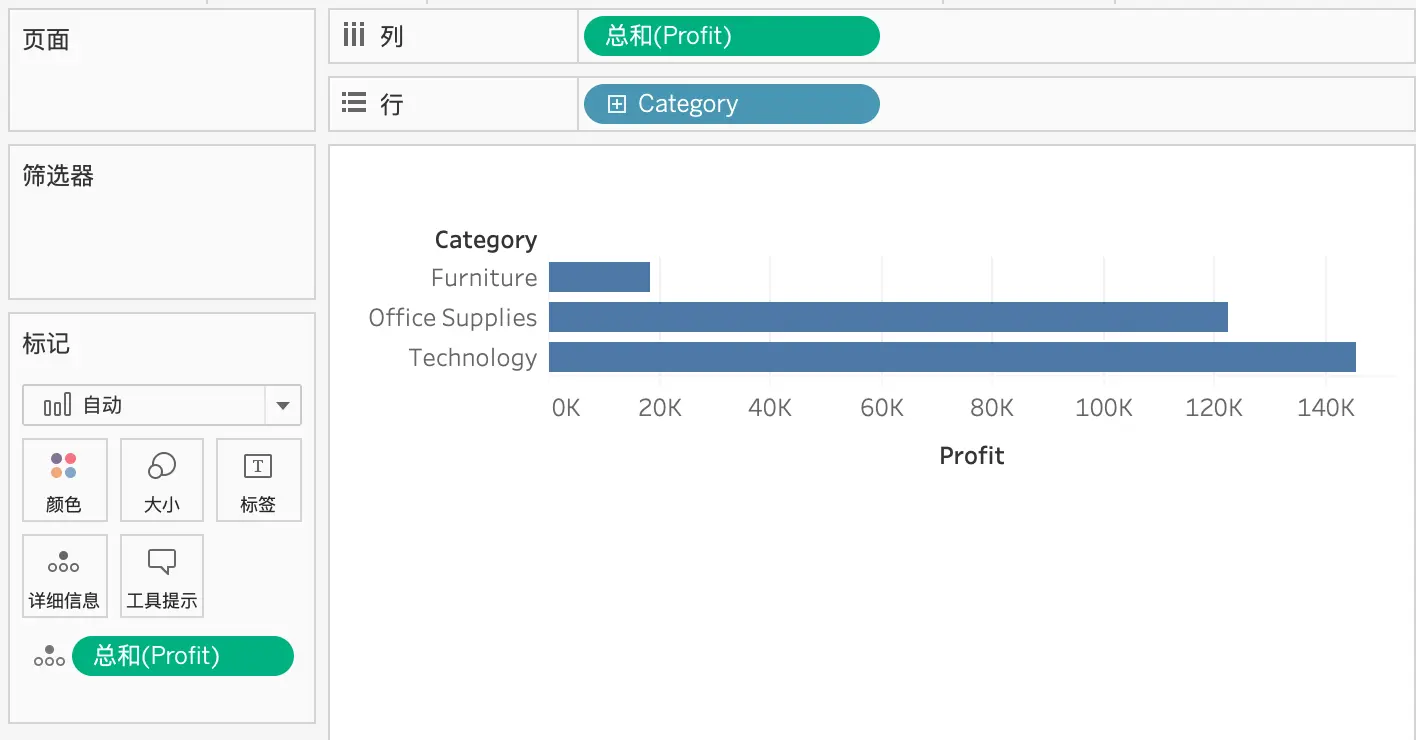This screenshot has height=740, width=1416.
Task: Select the Office Supplies bar
Action: point(888,317)
